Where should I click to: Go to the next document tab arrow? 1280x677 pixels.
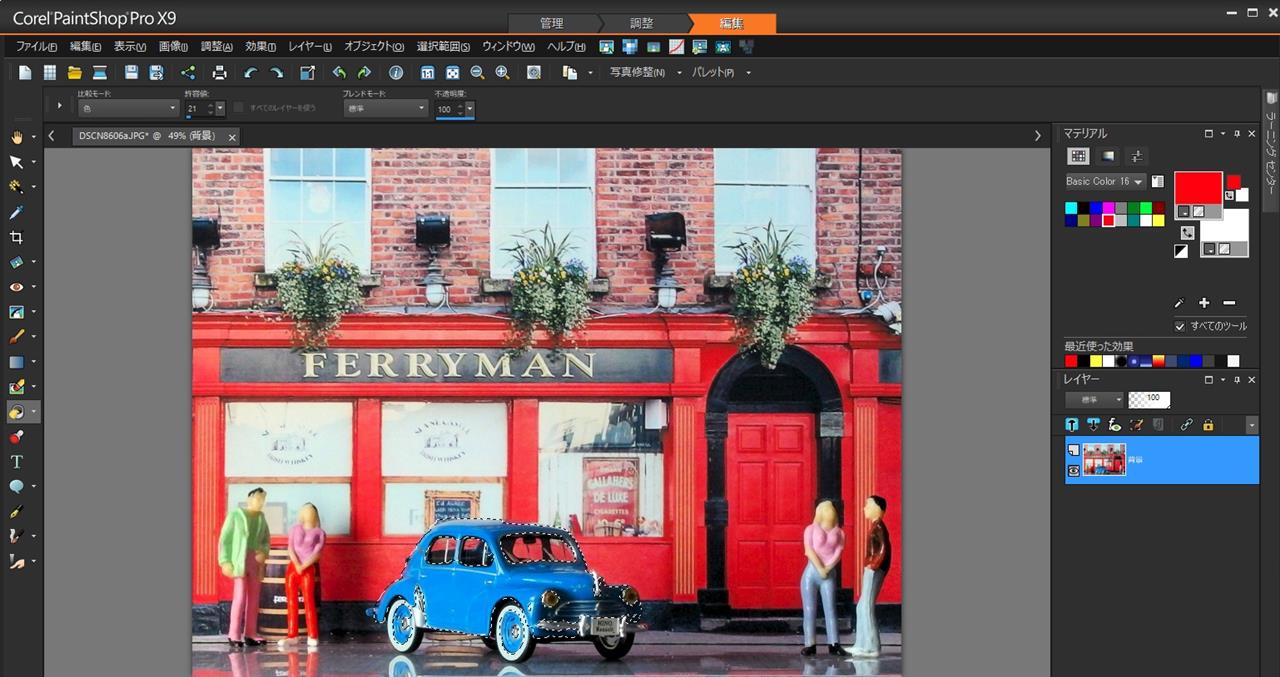click(x=1037, y=136)
